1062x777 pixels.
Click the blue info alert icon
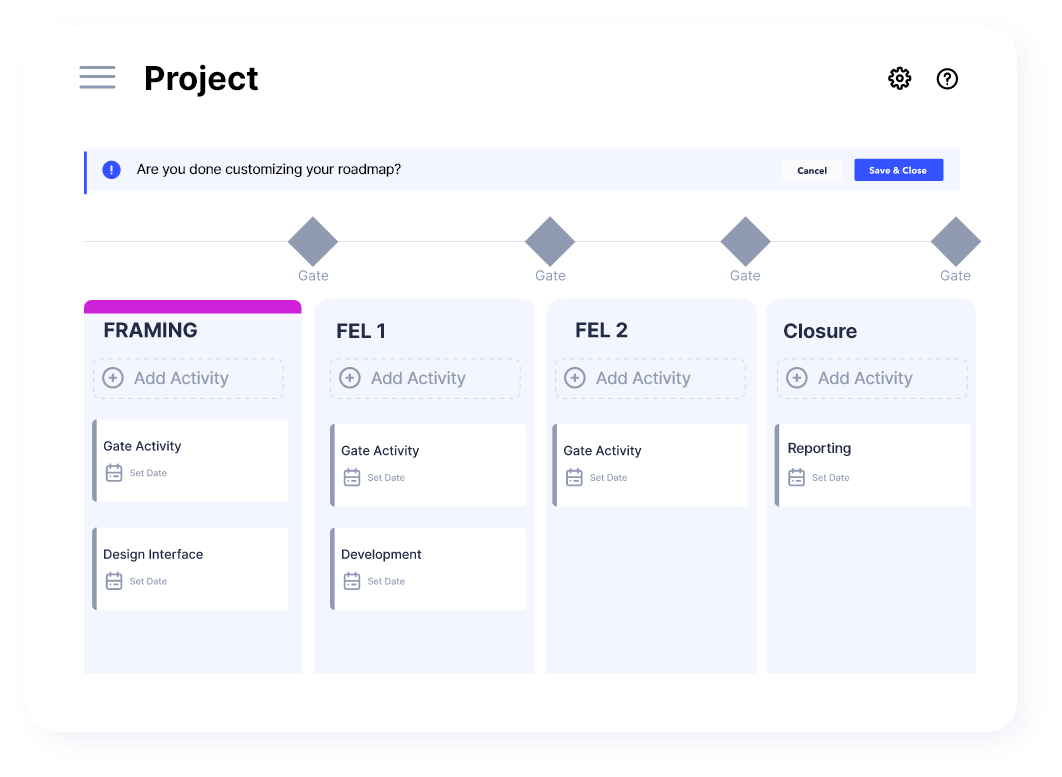tap(112, 170)
